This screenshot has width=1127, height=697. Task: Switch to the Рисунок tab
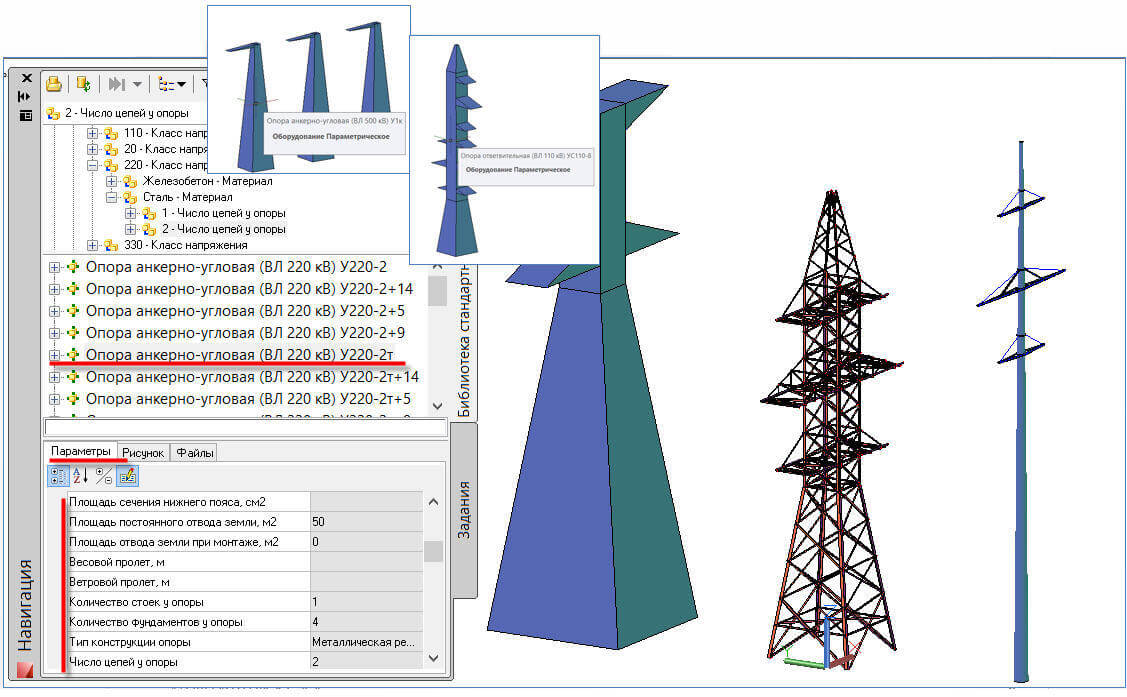(143, 453)
